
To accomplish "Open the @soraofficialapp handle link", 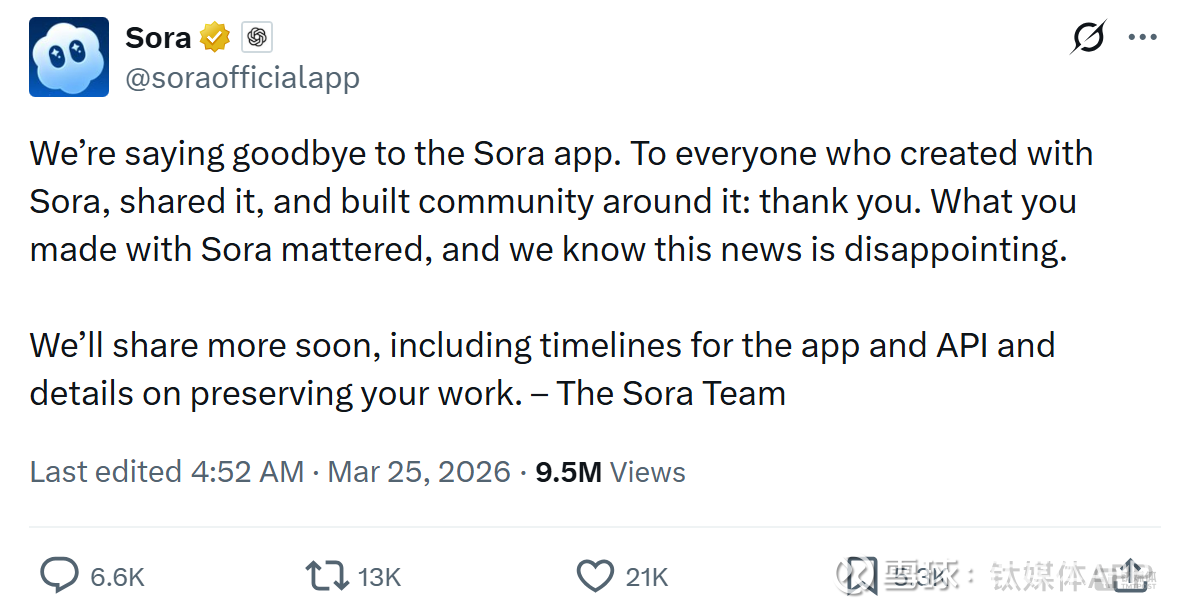I will (242, 78).
